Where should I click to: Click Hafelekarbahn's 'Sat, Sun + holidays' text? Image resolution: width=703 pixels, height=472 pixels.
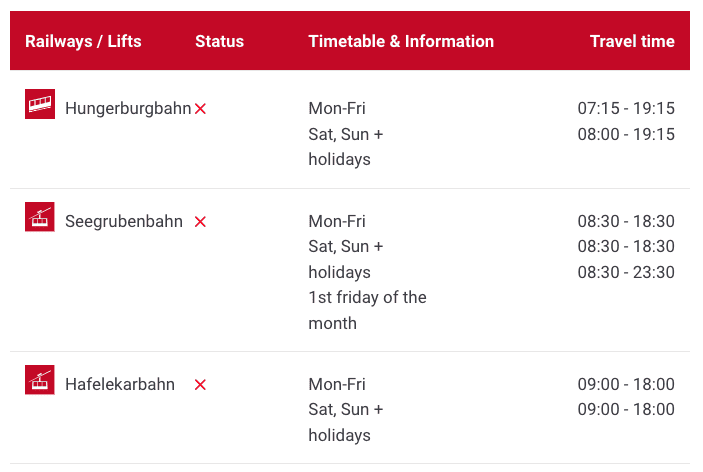click(x=346, y=422)
